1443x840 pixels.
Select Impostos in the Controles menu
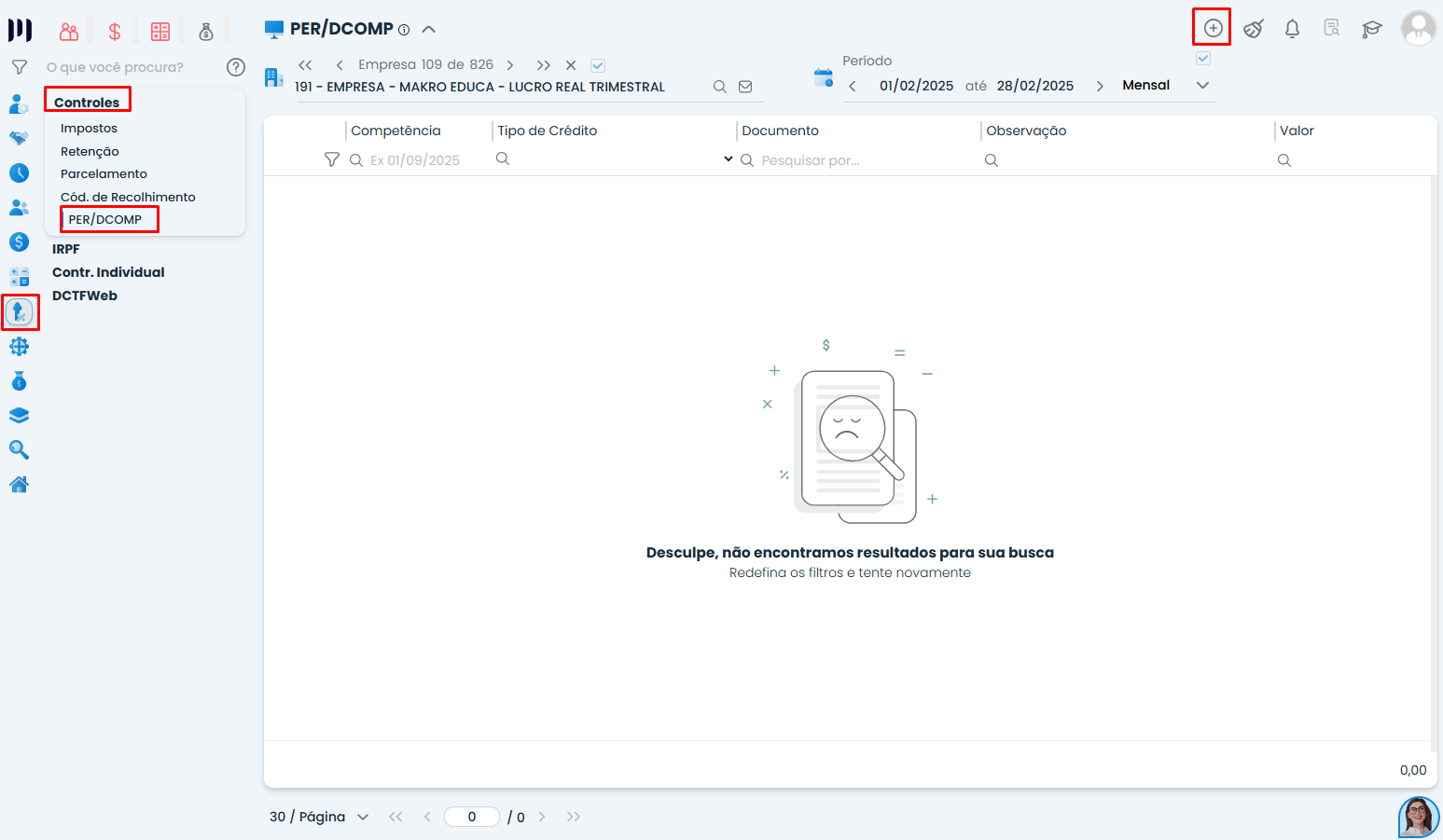point(89,129)
